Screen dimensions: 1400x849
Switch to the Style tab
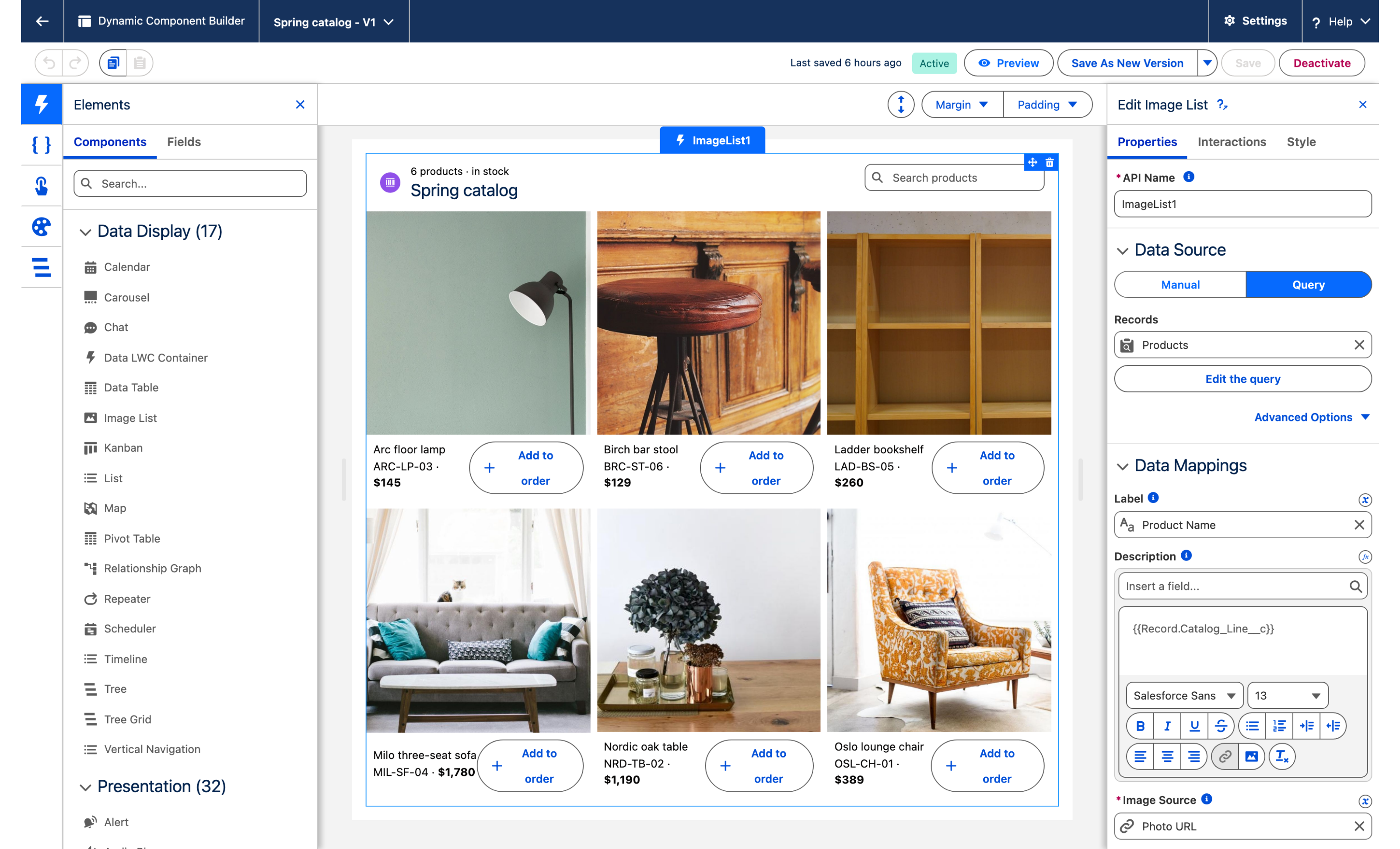[x=1301, y=141]
